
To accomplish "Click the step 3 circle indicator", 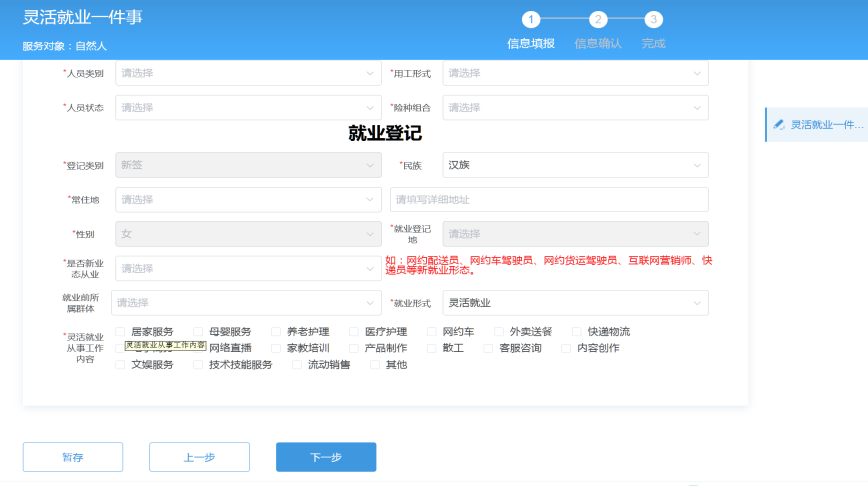I will pos(653,19).
